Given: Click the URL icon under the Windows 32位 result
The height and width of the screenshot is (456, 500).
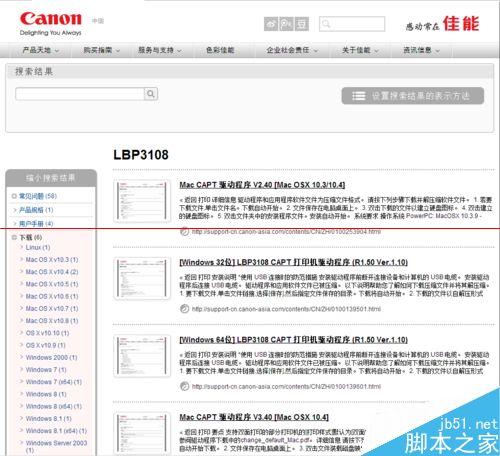Looking at the screenshot, I should (x=184, y=309).
